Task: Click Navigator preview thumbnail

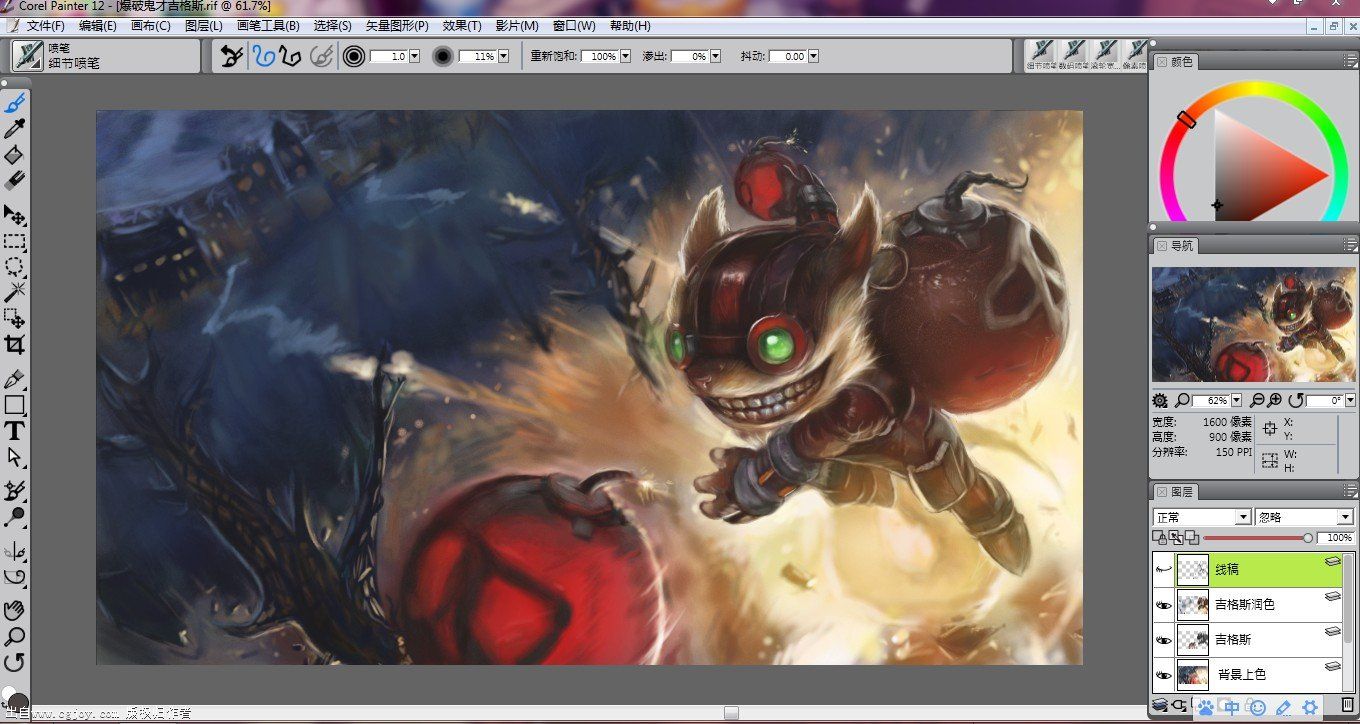Action: (x=1253, y=324)
